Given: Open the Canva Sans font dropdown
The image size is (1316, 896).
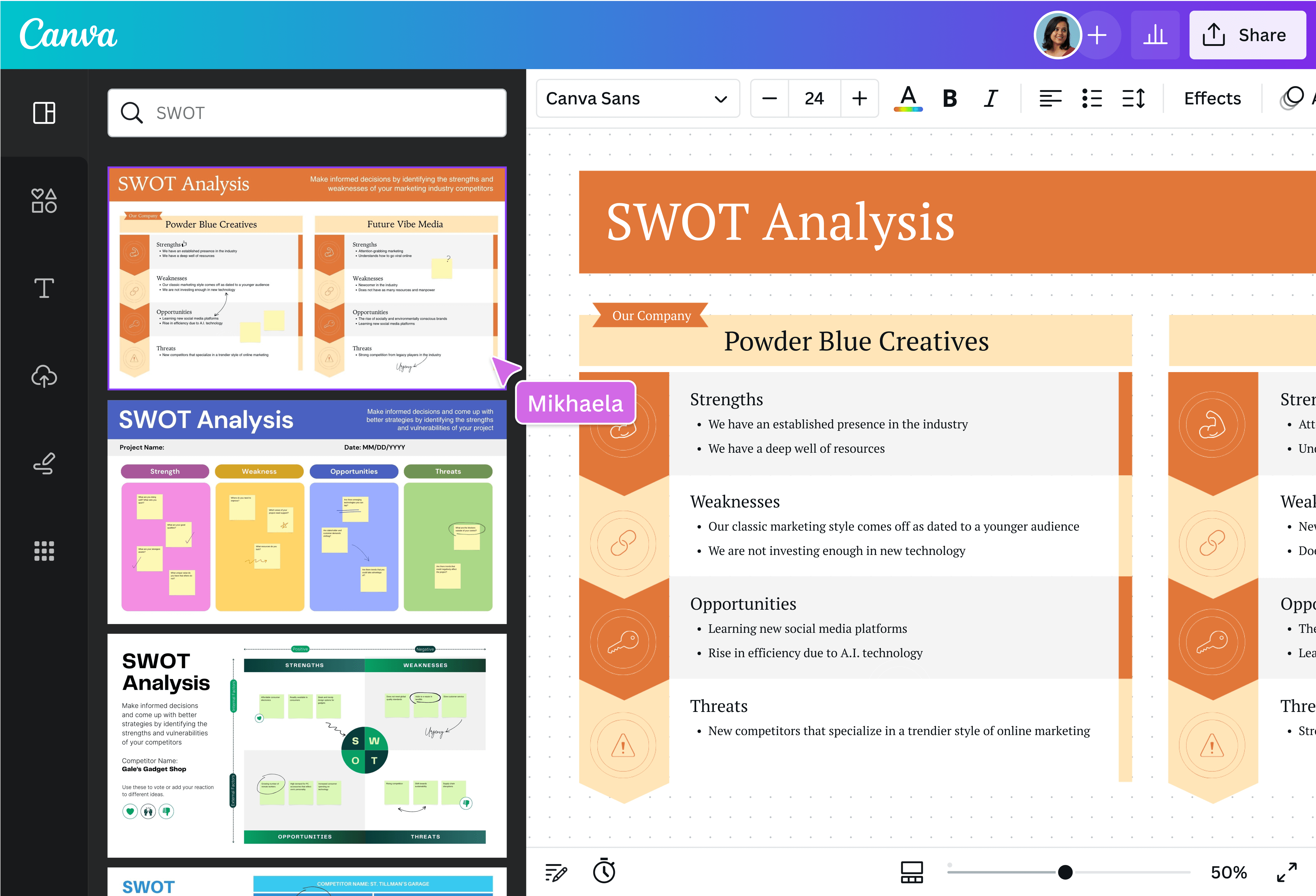Looking at the screenshot, I should click(x=638, y=98).
